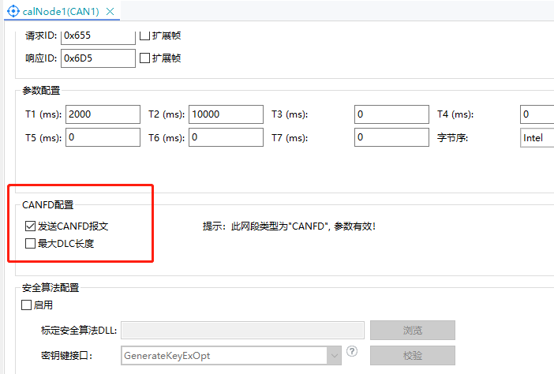Click the 校验 verify button
The width and height of the screenshot is (554, 374).
coord(412,356)
